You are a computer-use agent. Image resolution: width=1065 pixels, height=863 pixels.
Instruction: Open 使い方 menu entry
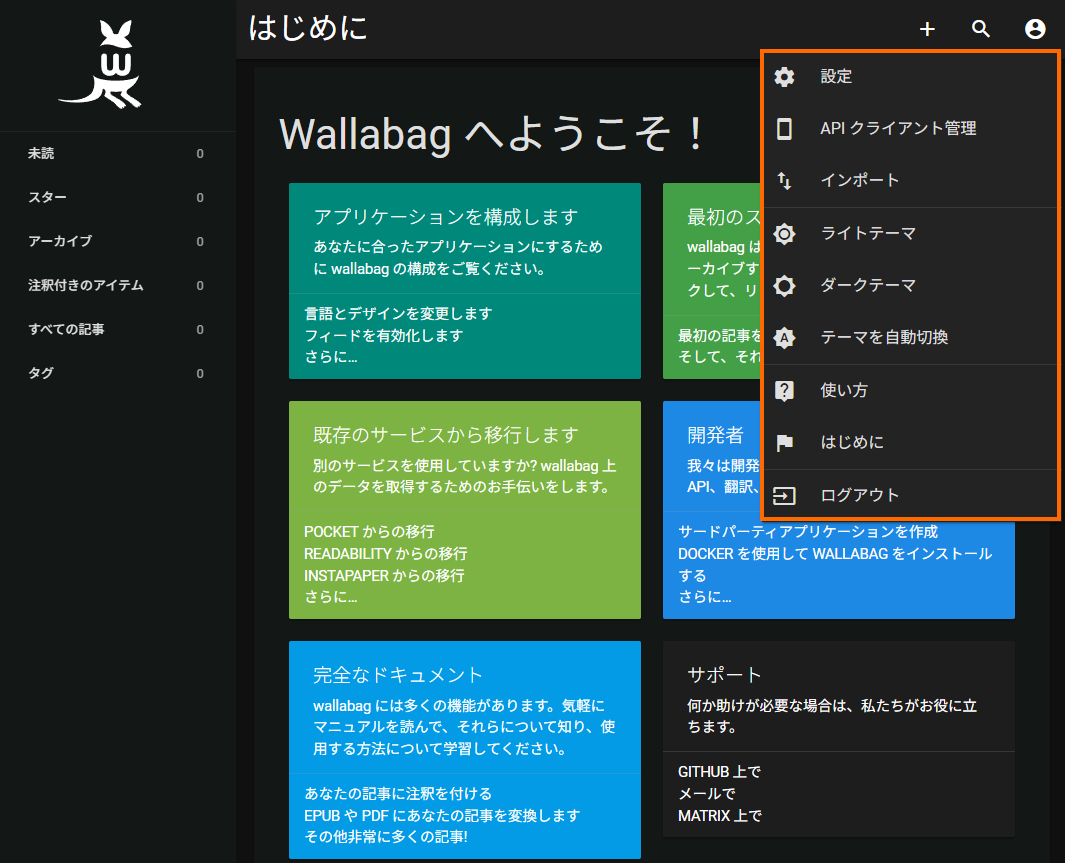point(911,390)
